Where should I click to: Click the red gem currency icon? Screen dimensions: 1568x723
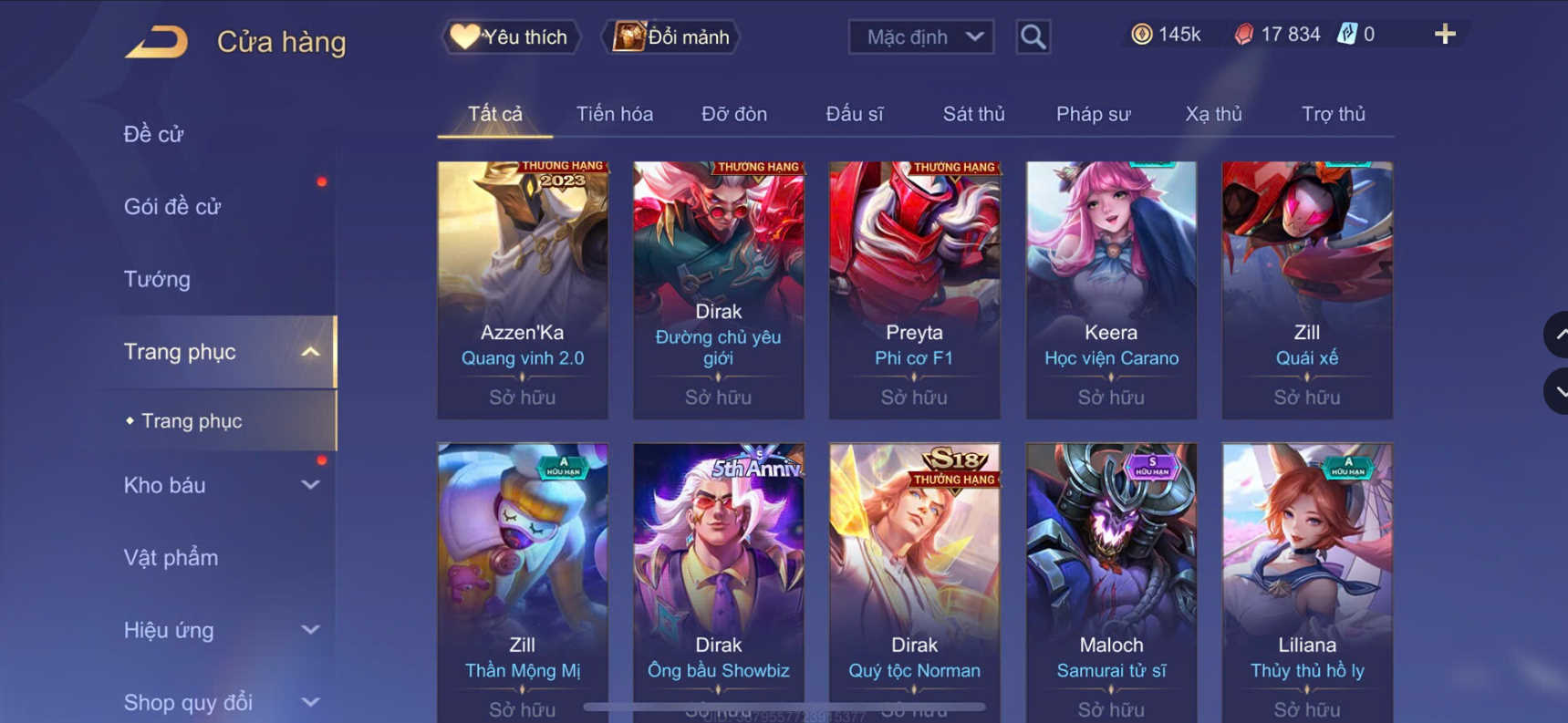(1243, 35)
